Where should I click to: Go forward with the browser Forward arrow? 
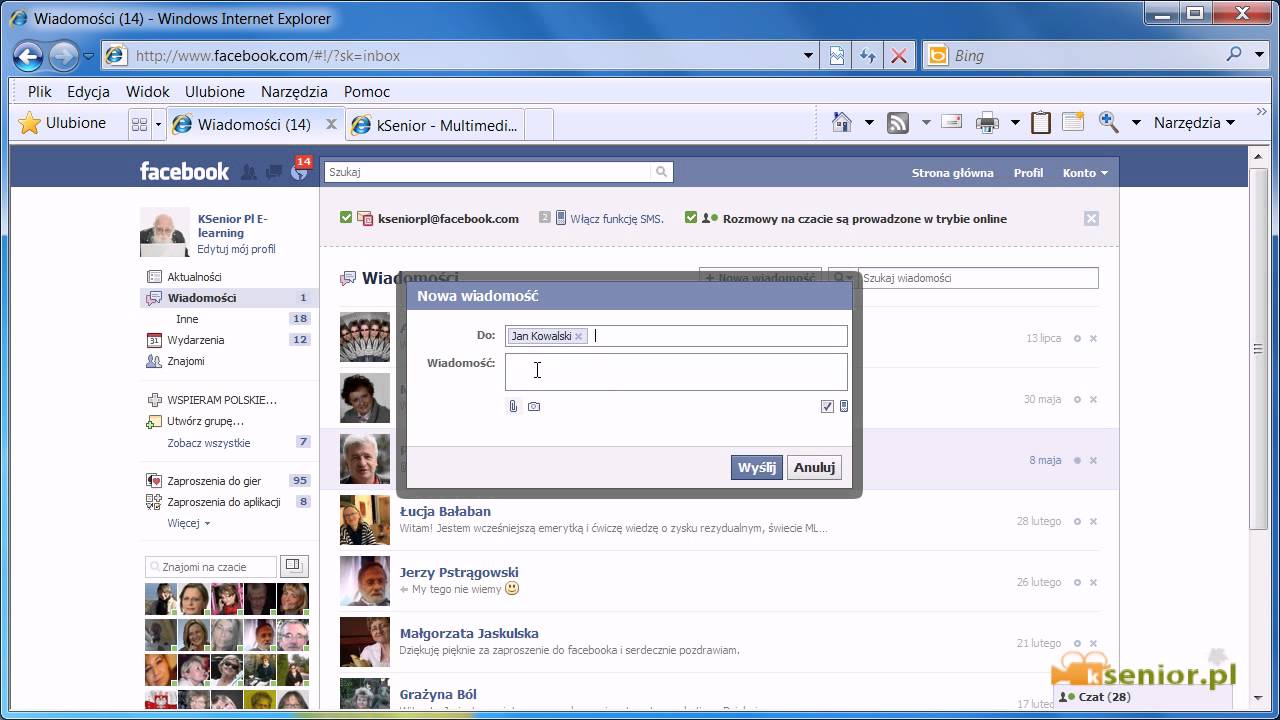pyautogui.click(x=63, y=56)
